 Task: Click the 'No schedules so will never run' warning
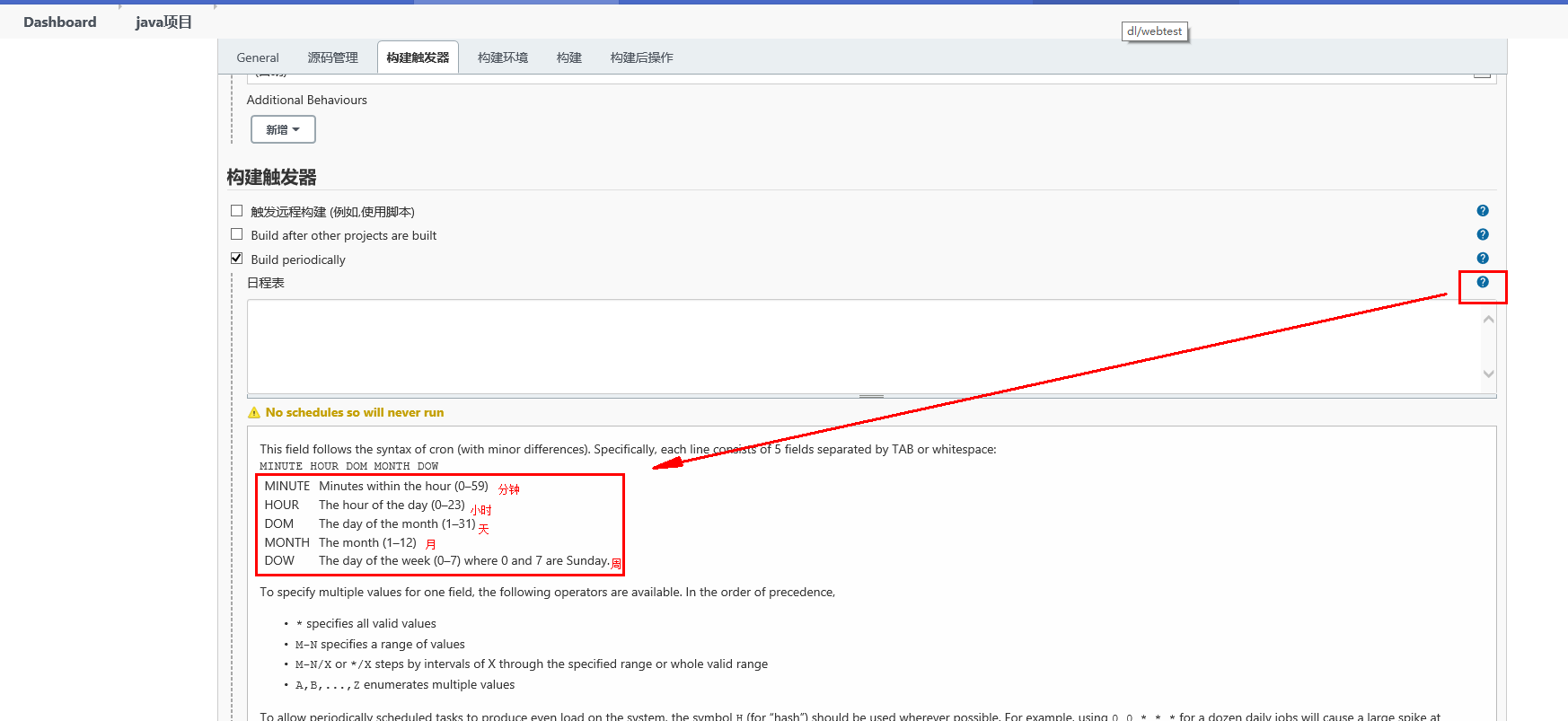click(355, 413)
